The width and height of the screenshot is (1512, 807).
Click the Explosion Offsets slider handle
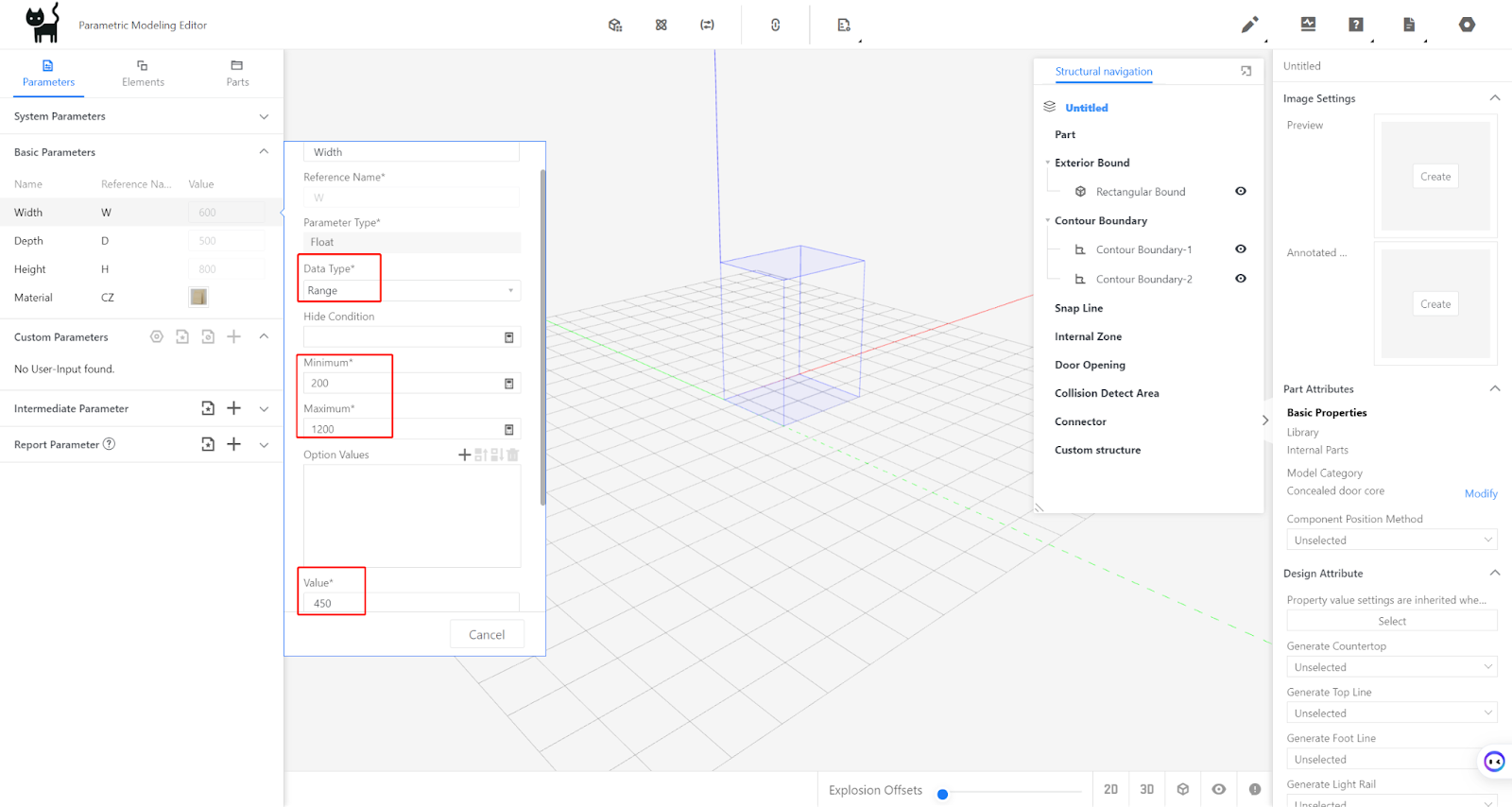point(942,794)
